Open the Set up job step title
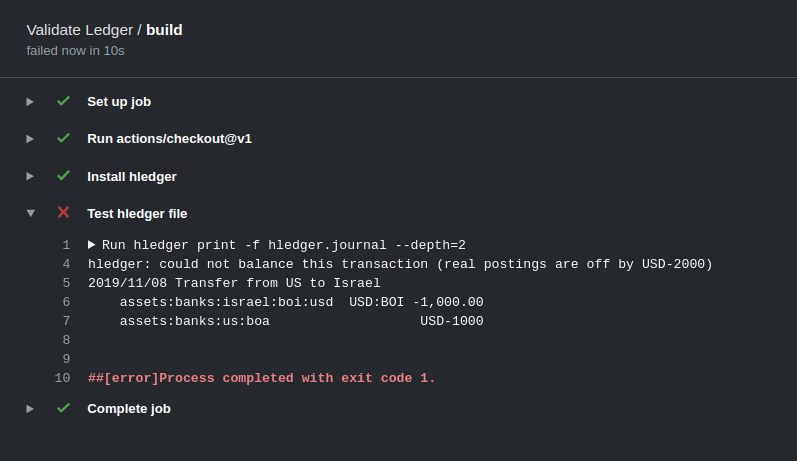 click(119, 102)
